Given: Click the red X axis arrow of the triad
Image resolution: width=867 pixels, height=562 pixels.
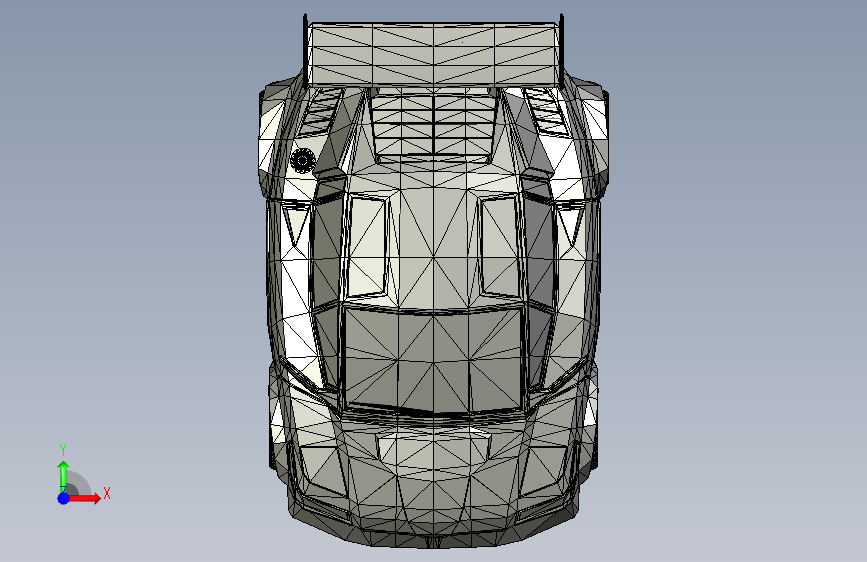Looking at the screenshot, I should click(x=84, y=498).
